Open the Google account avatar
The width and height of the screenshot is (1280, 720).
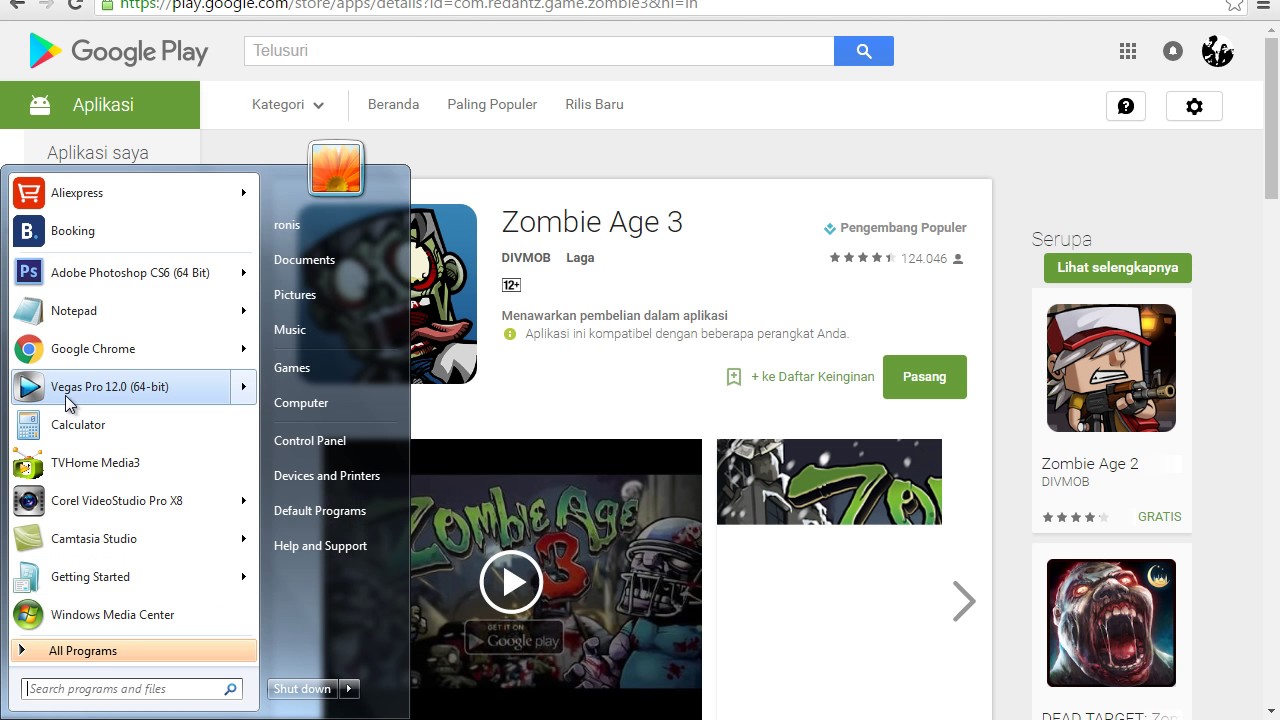(1217, 51)
